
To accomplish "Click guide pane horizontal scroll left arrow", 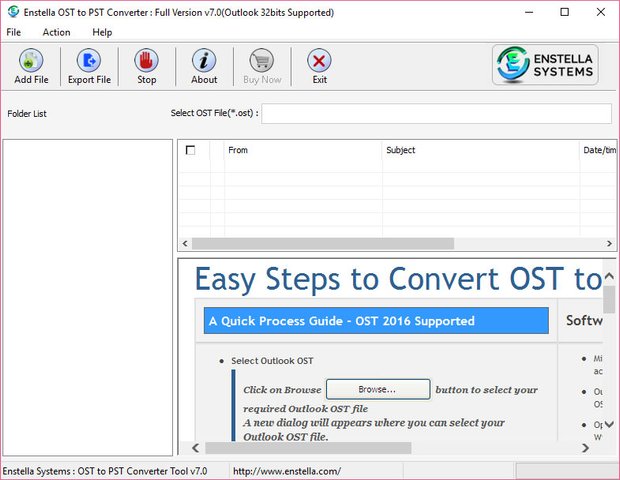I will (x=196, y=448).
